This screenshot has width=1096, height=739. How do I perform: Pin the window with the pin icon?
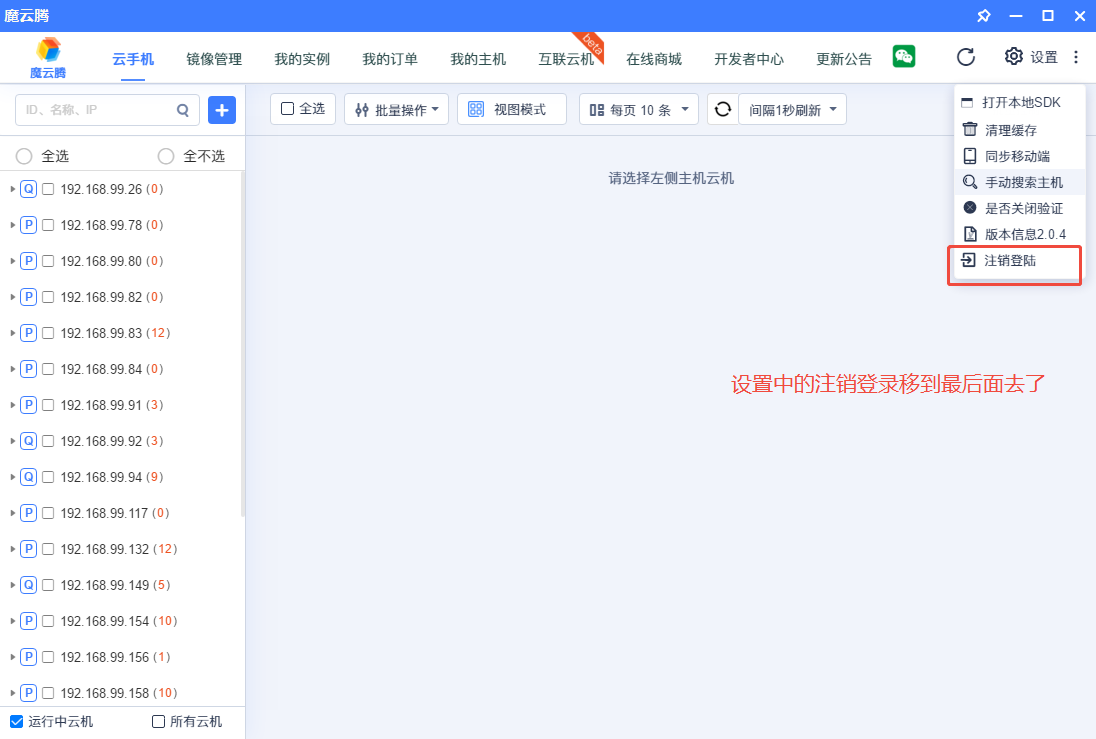point(983,15)
